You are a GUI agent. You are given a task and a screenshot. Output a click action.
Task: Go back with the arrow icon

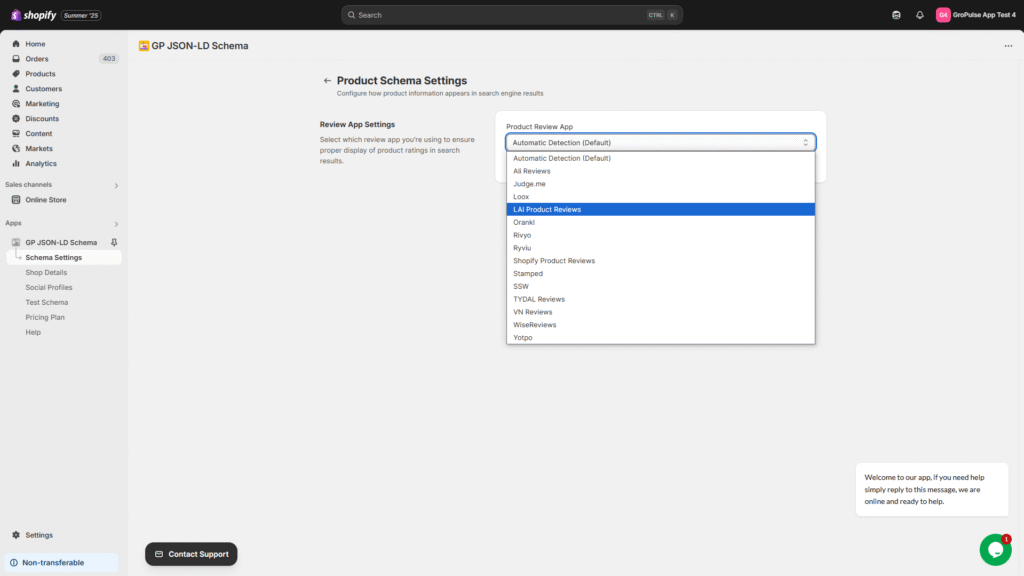(x=327, y=81)
